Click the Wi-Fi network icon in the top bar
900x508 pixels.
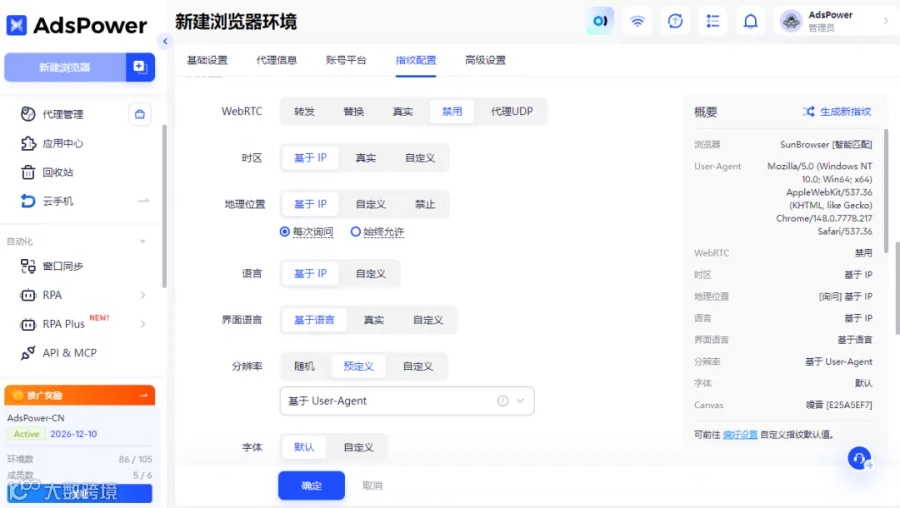click(637, 21)
